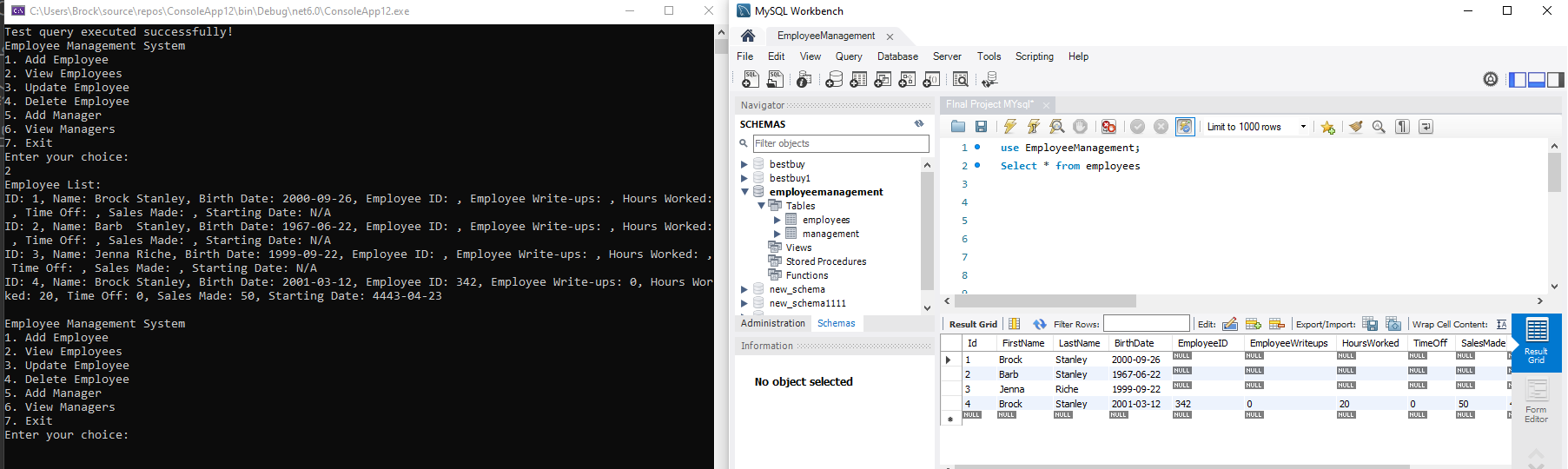This screenshot has height=469, width=1568.
Task: Create a new schema using toolbar icon
Action: coord(834,80)
